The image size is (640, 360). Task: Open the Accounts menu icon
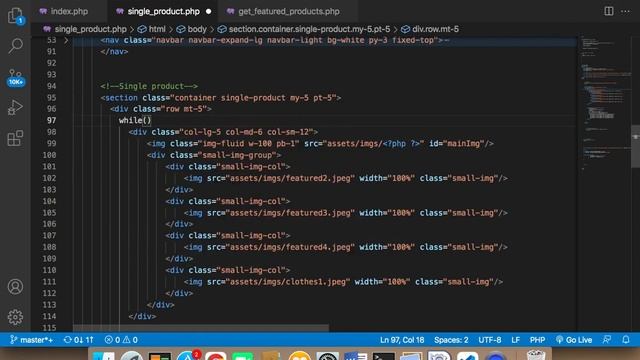[15, 287]
